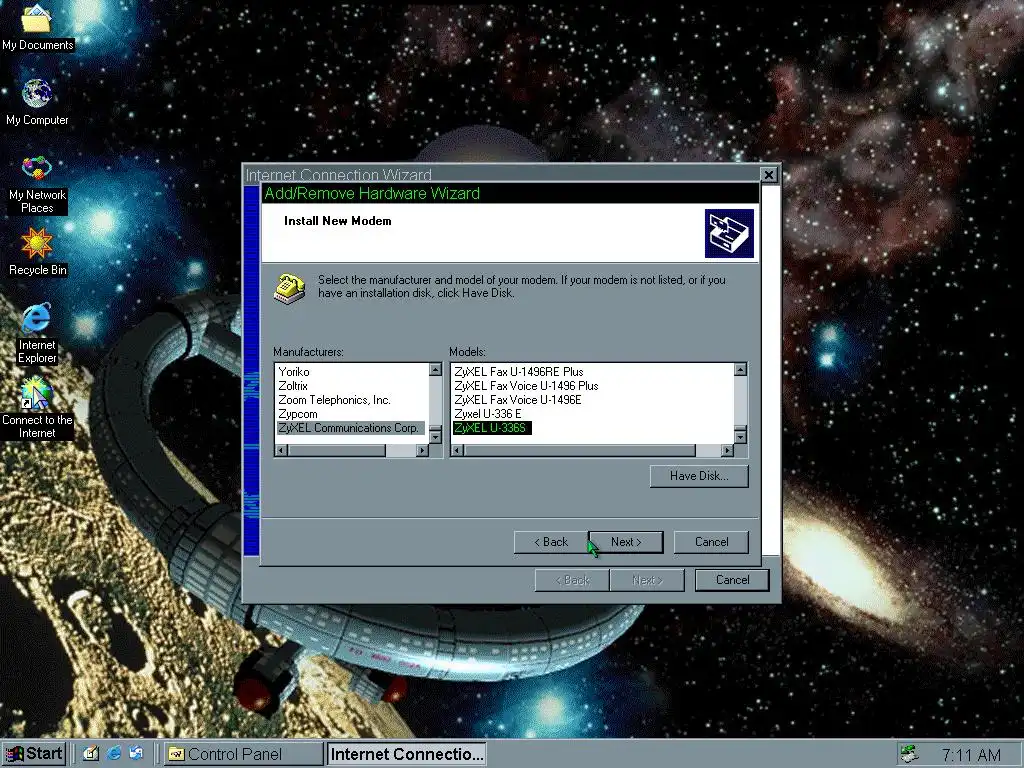Click Models list scroll right arrow
1024x768 pixels.
727,451
